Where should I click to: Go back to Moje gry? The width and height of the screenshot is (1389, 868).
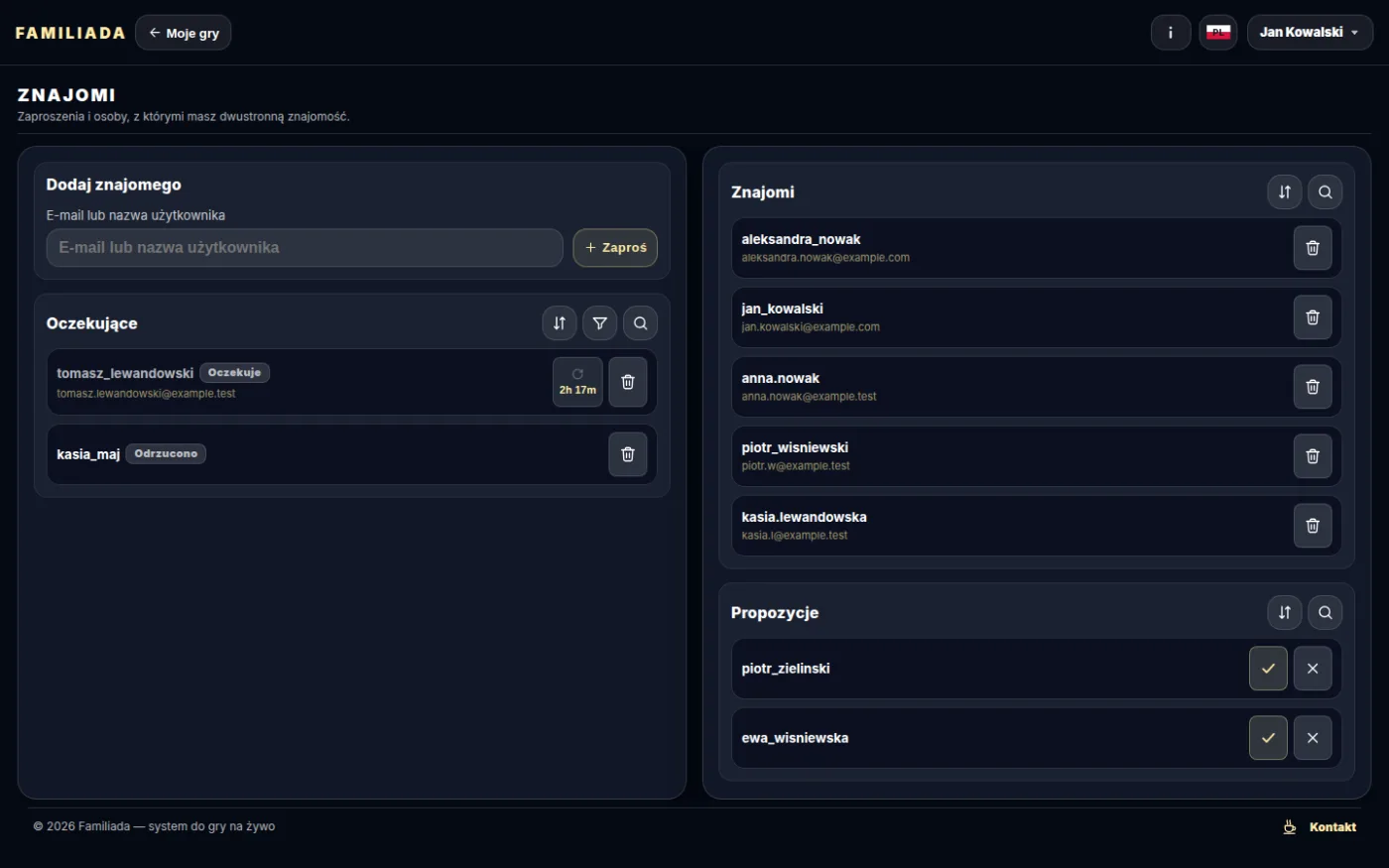click(x=184, y=33)
